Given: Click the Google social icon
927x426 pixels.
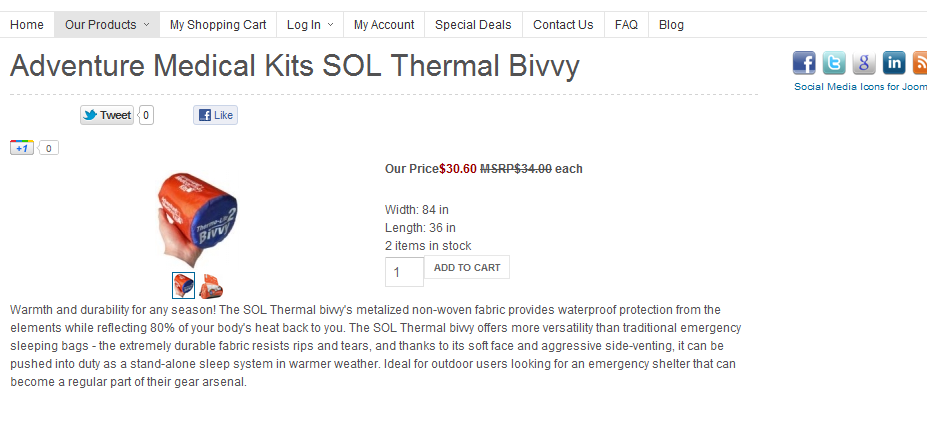Looking at the screenshot, I should (864, 63).
